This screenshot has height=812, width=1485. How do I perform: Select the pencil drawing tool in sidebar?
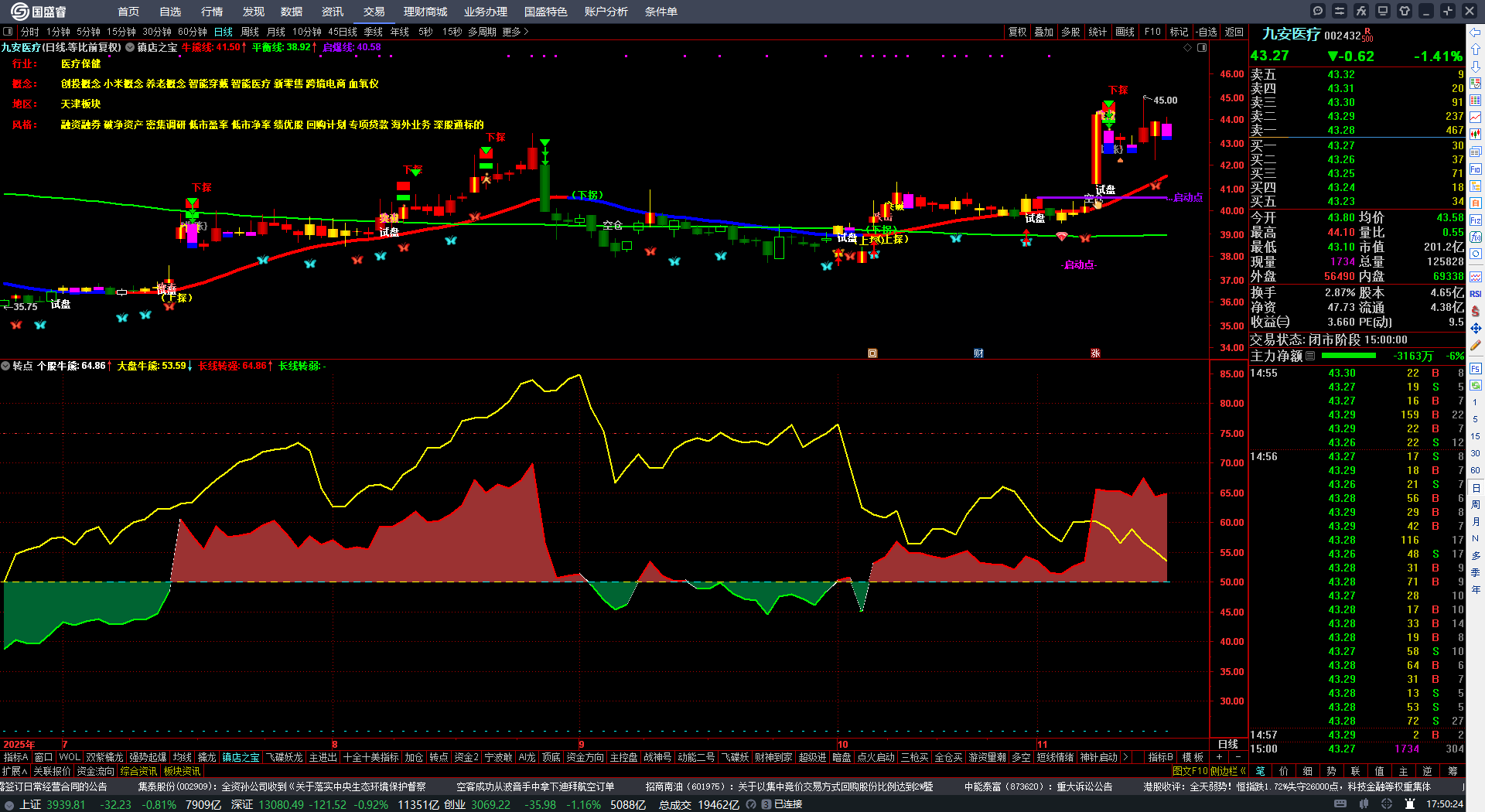1476,345
